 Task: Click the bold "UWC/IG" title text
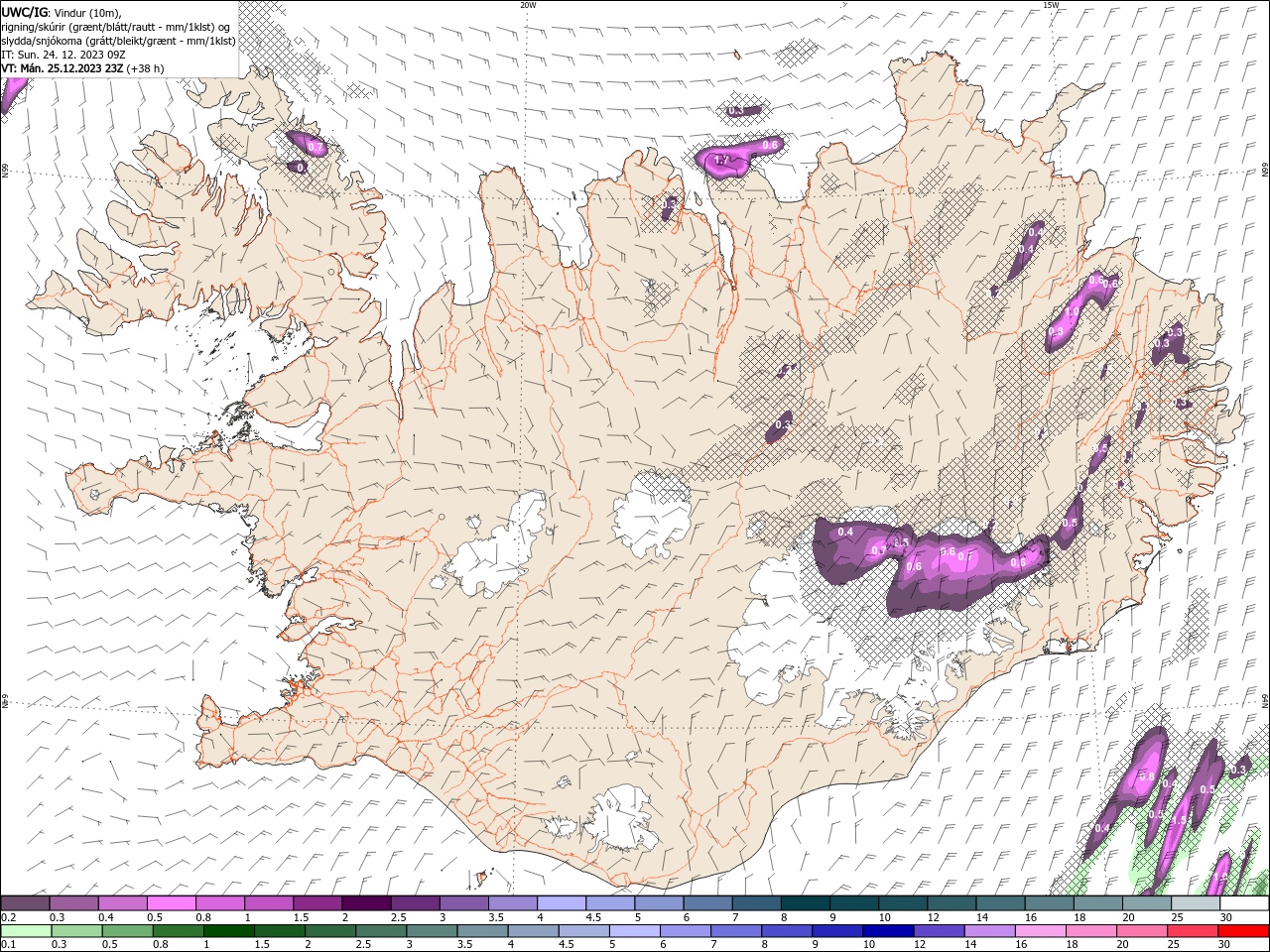point(24,12)
